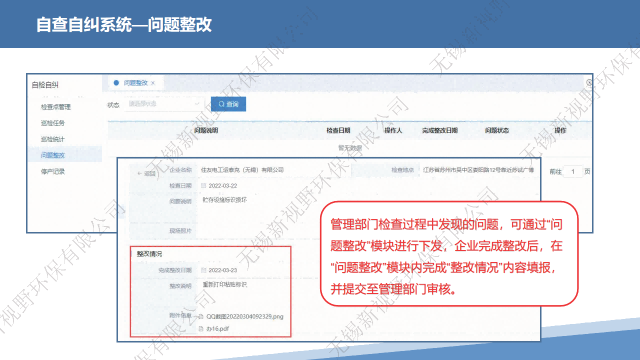Image resolution: width=640 pixels, height=360 pixels.
Task: Open the 巡检任务 sidebar menu item
Action: [x=53, y=123]
